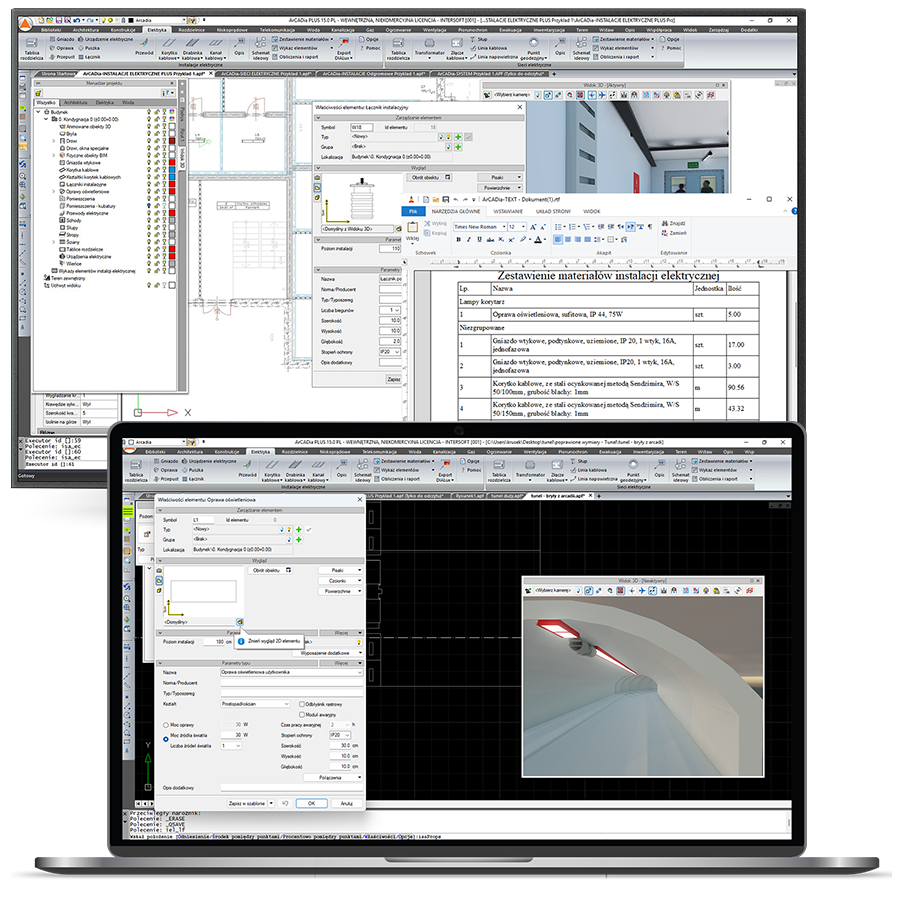Click Symbol field in Łącznik instalacyjny dialog

(x=362, y=127)
